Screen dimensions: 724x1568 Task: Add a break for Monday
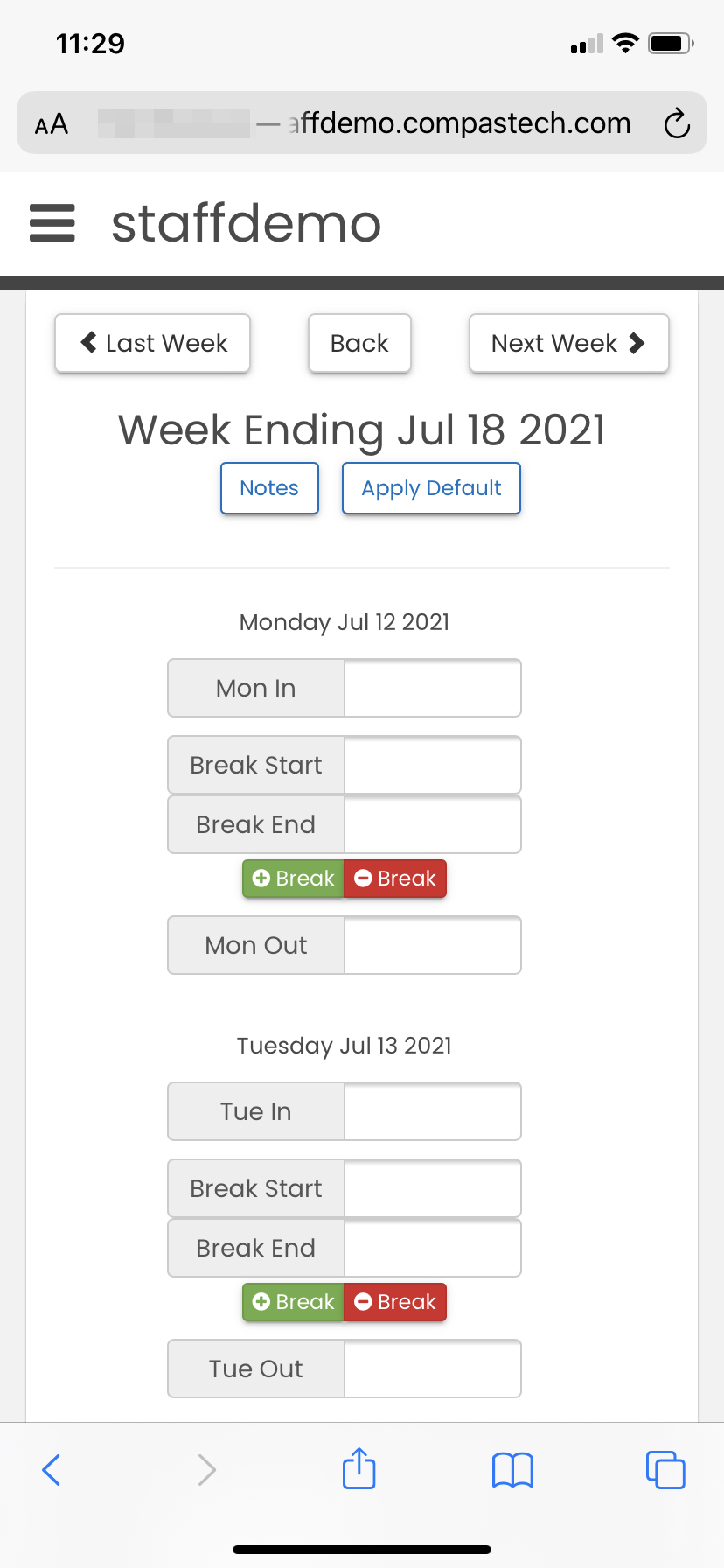click(294, 878)
